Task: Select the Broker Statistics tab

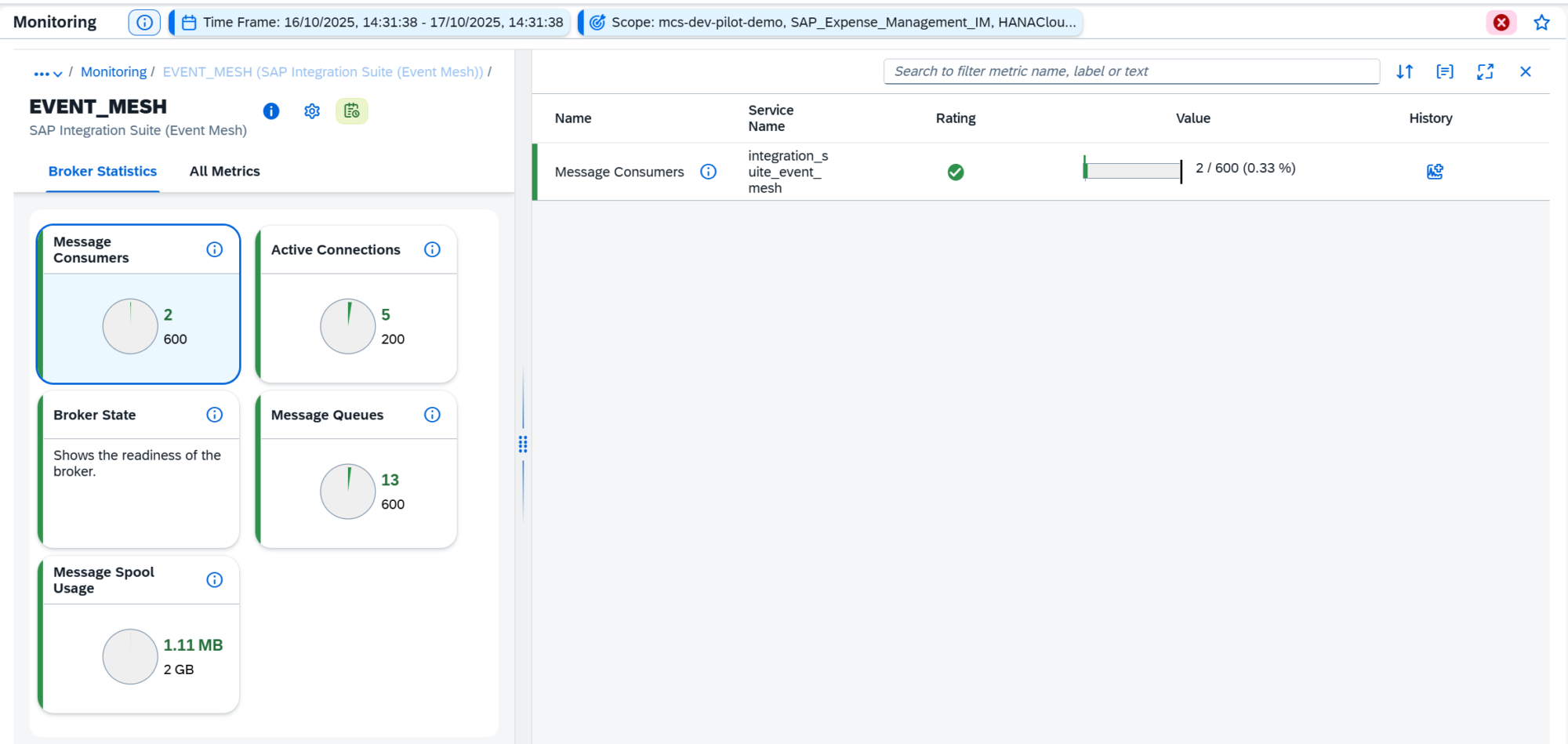Action: pos(103,171)
